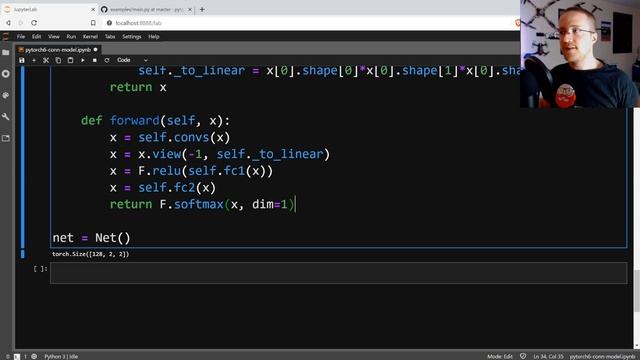
Task: Click the Mode: Edit status item
Action: pyautogui.click(x=500, y=356)
